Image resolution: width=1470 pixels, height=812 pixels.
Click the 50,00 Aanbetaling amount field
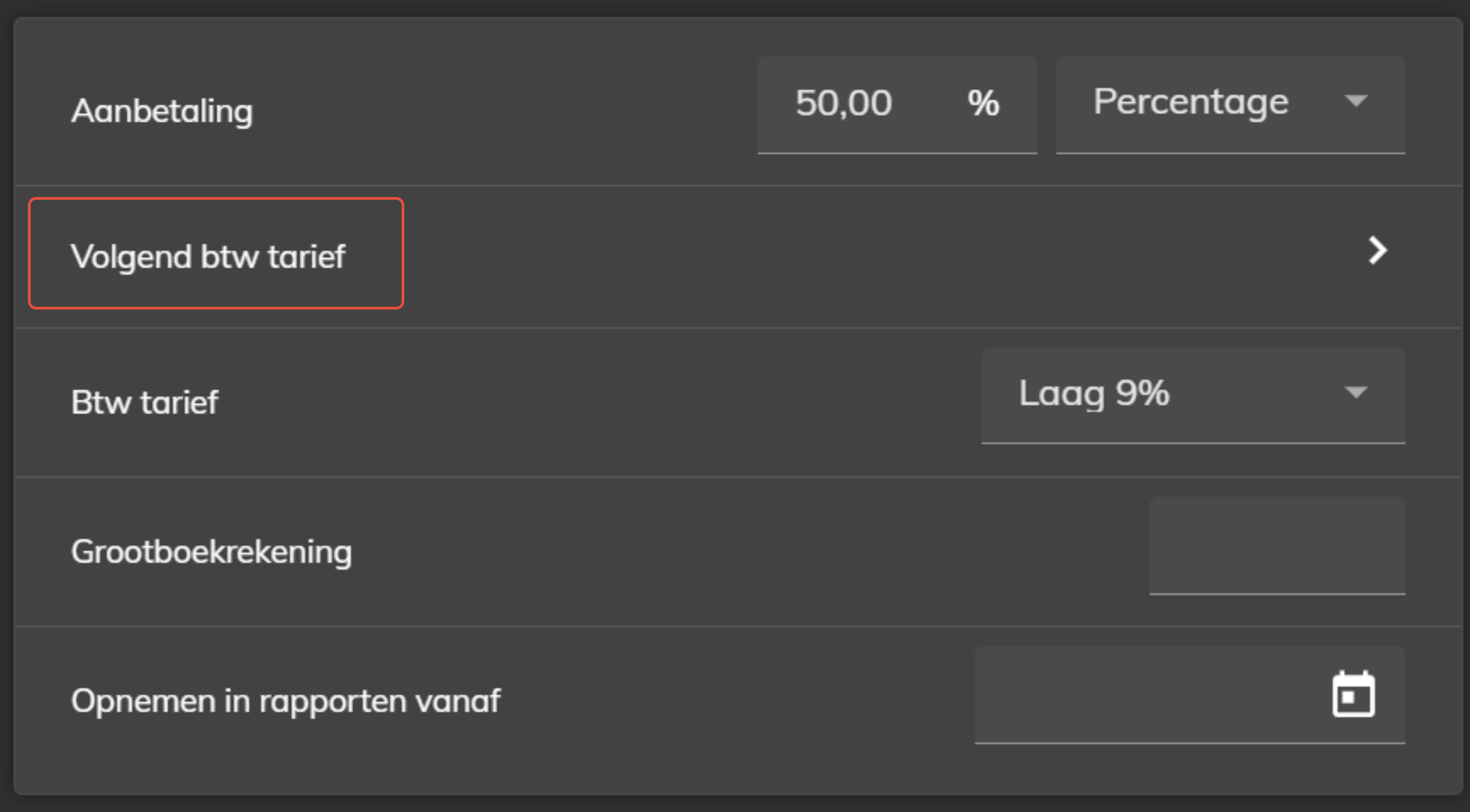(x=897, y=105)
